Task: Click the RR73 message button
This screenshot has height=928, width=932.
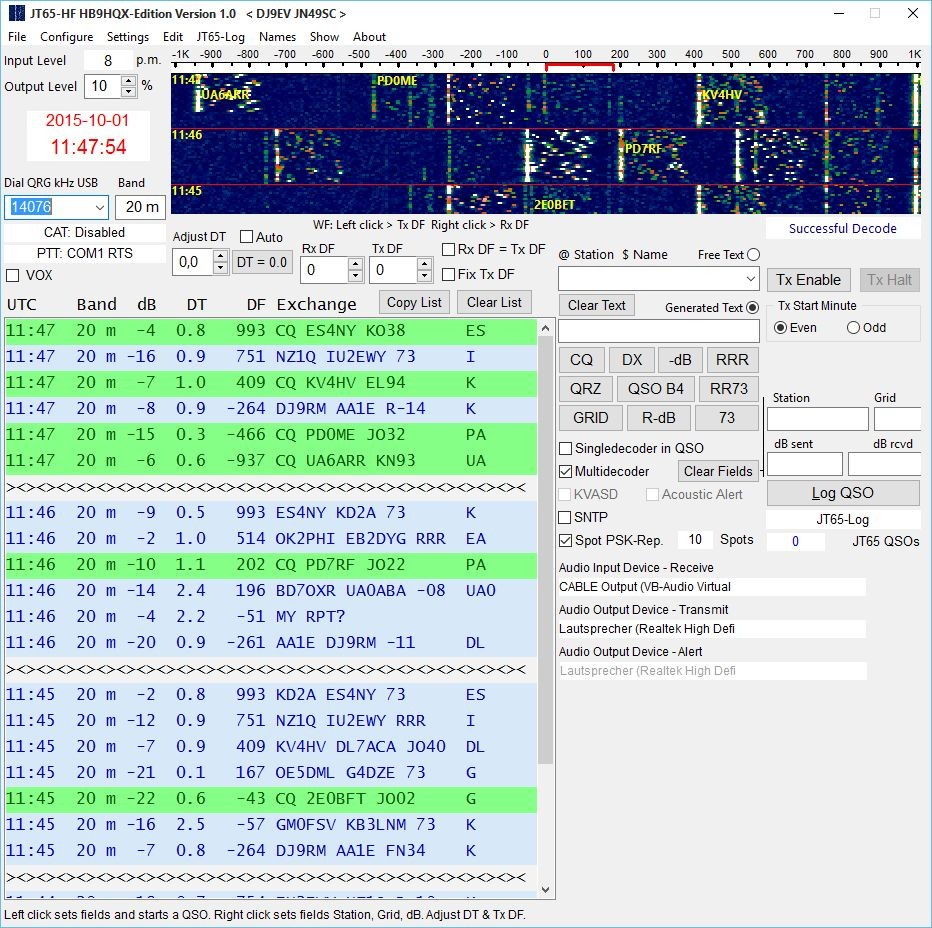Action: [729, 389]
